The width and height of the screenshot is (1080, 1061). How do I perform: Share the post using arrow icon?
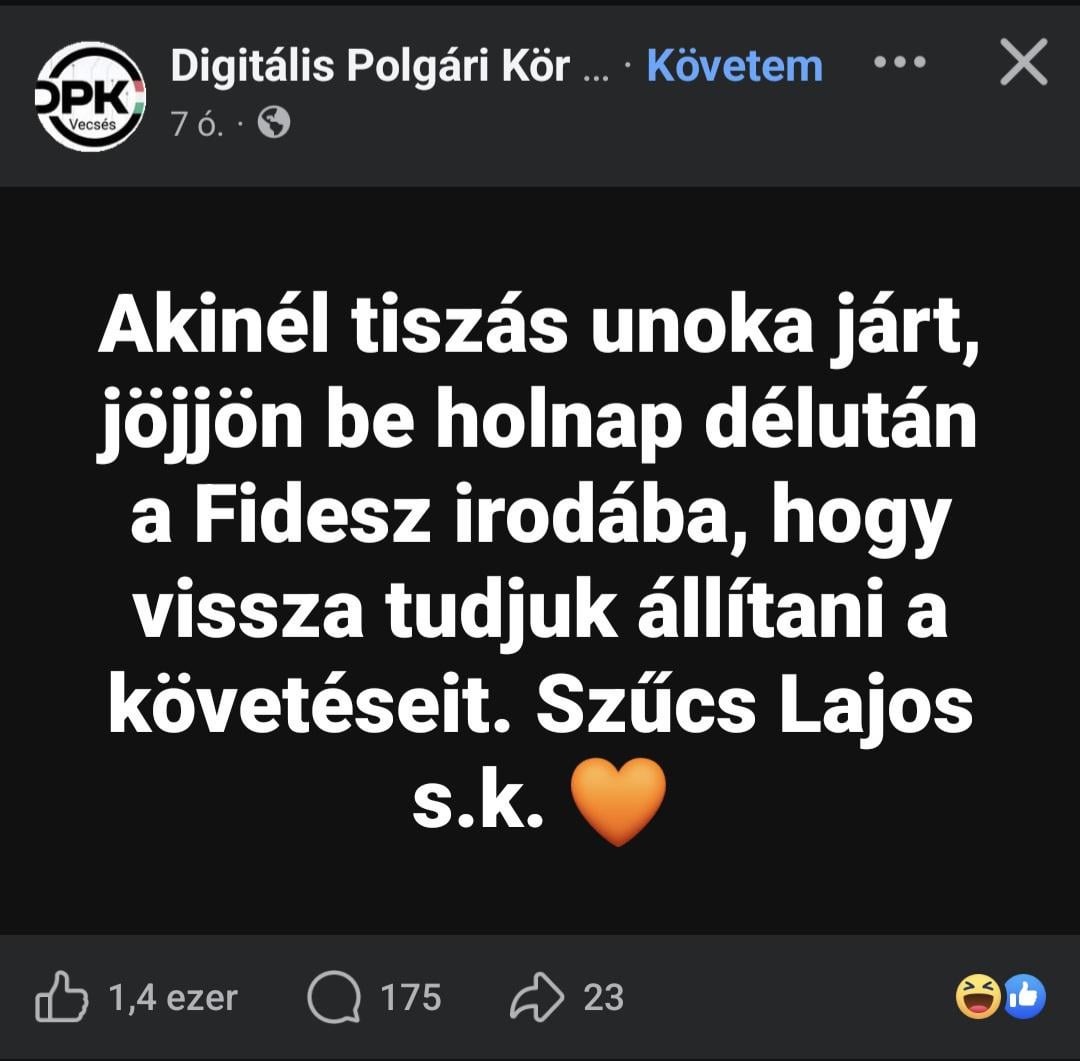[537, 996]
